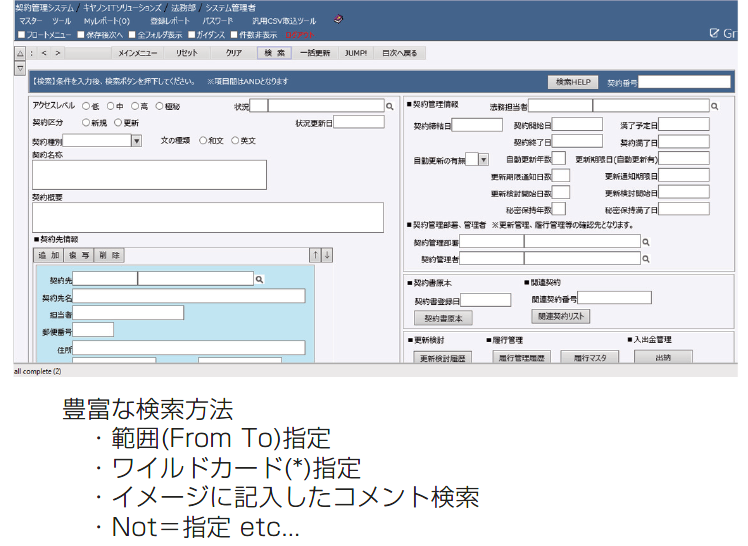Focus the 契約名称 text area
The width and height of the screenshot is (748, 546).
pos(149,175)
